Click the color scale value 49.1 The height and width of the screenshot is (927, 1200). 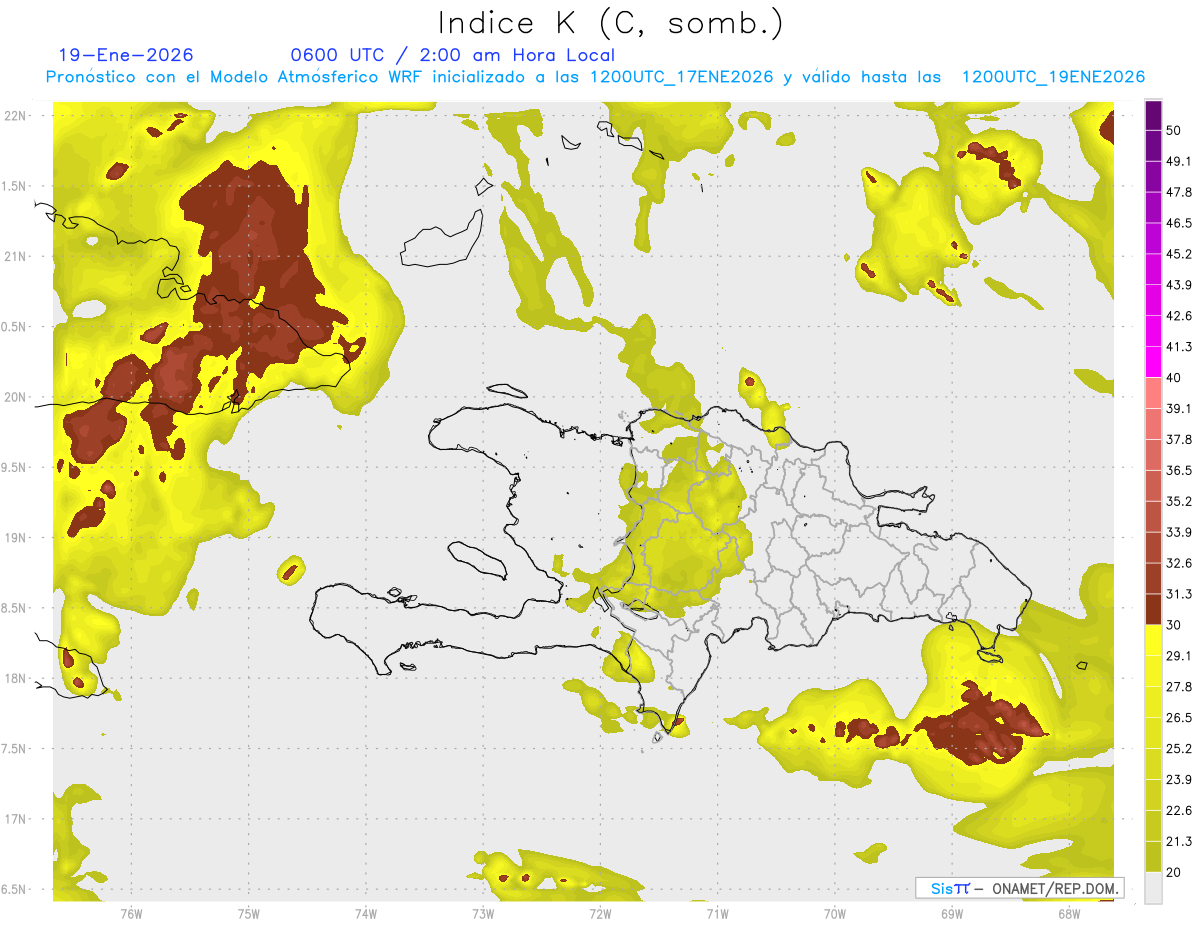[x=1179, y=160]
